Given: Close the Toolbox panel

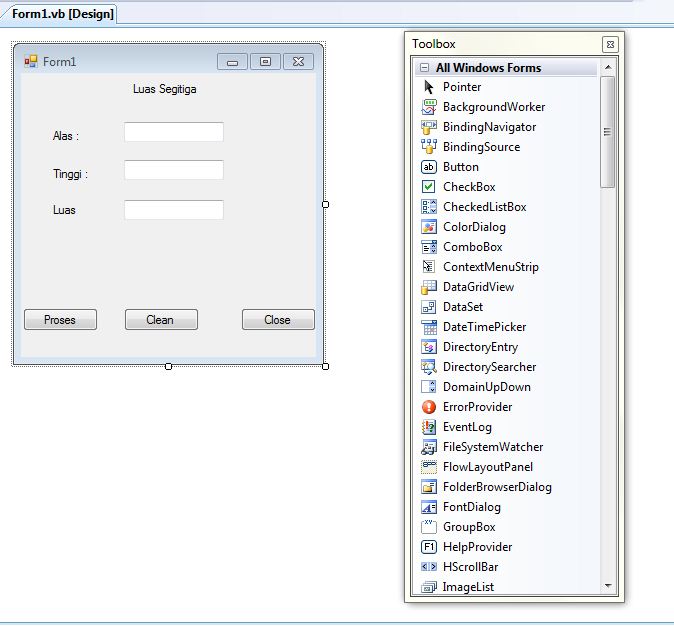Looking at the screenshot, I should tap(610, 44).
